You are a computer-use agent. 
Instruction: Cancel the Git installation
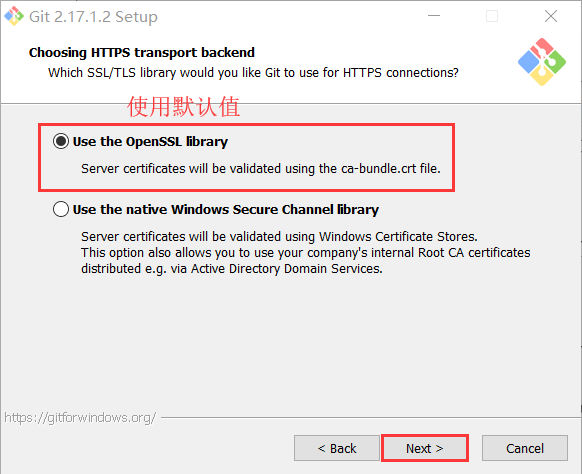(524, 448)
